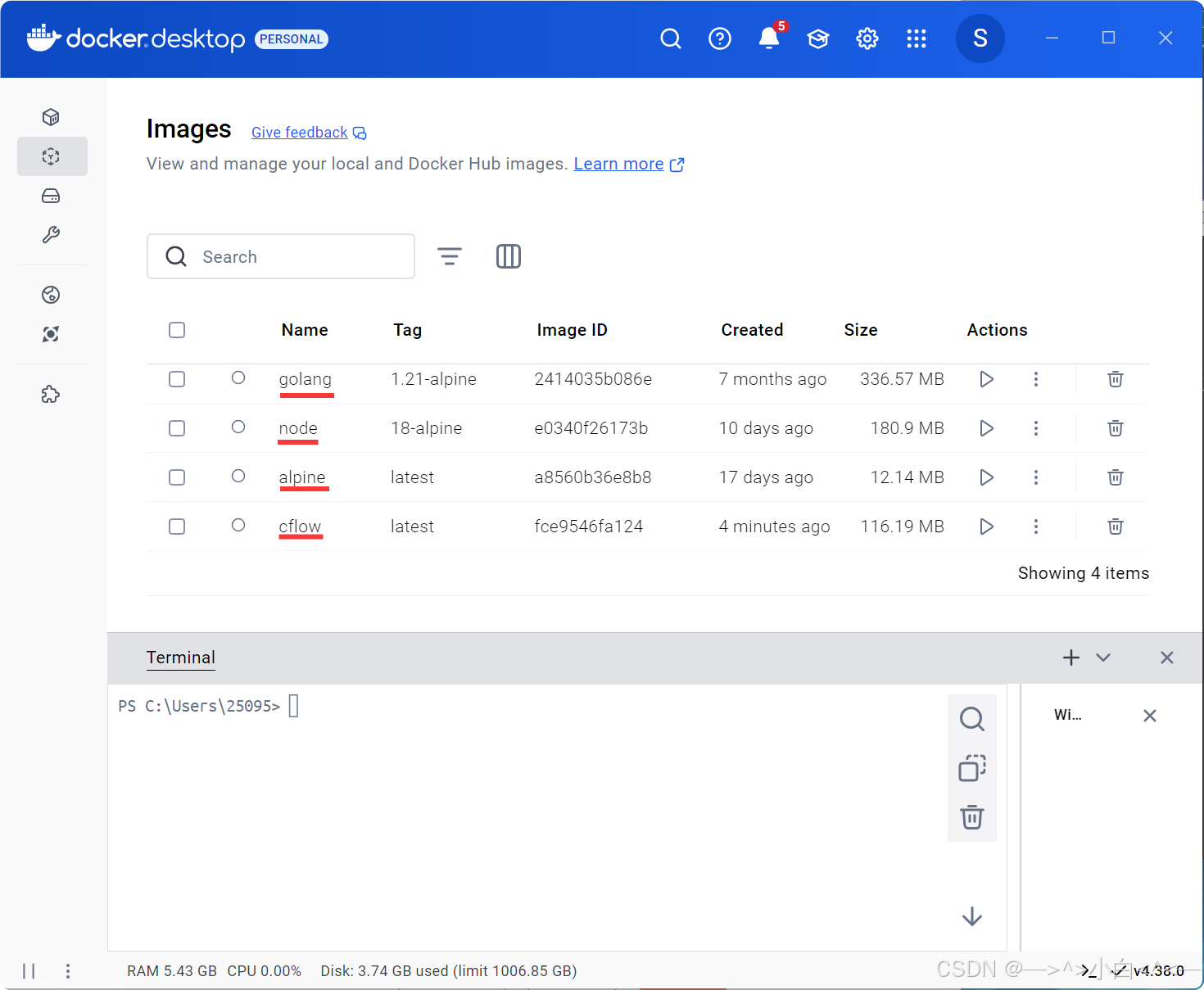The image size is (1204, 990).
Task: Run the alpine image with the play icon
Action: (x=986, y=477)
